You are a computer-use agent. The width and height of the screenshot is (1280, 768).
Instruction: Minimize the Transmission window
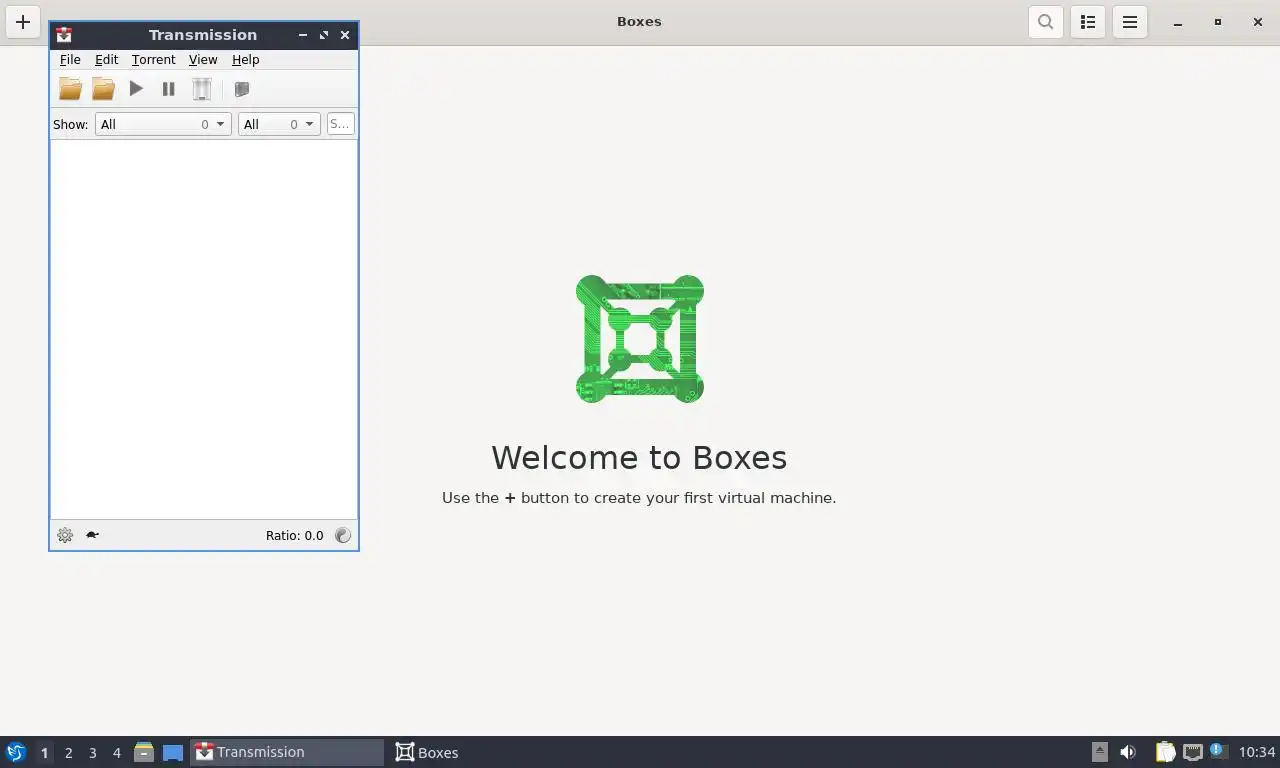coord(303,35)
